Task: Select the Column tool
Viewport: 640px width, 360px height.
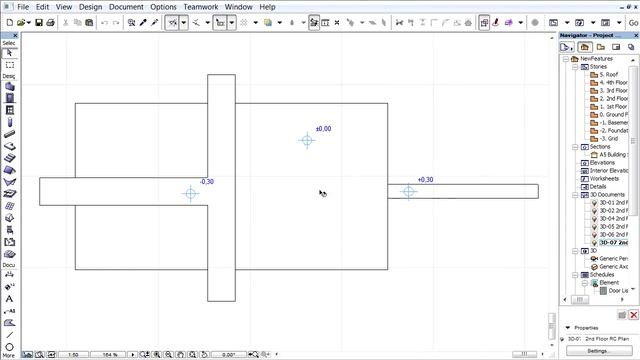Action: click(x=9, y=122)
